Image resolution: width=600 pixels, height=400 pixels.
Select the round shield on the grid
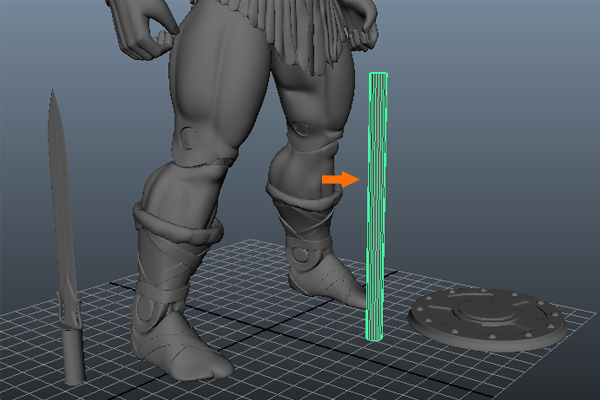(x=487, y=318)
